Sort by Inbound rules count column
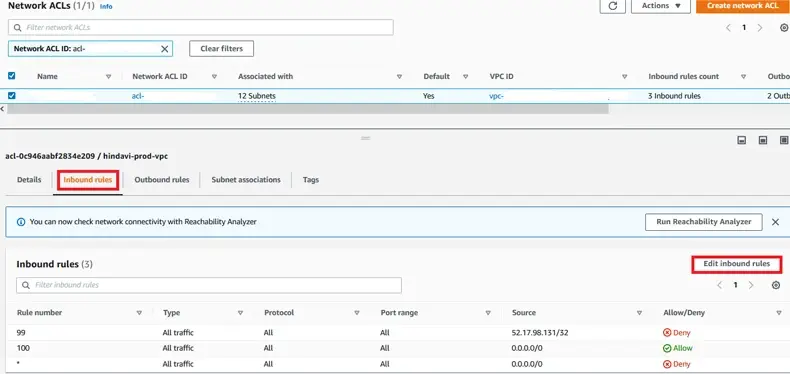The width and height of the screenshot is (790, 374). (743, 77)
